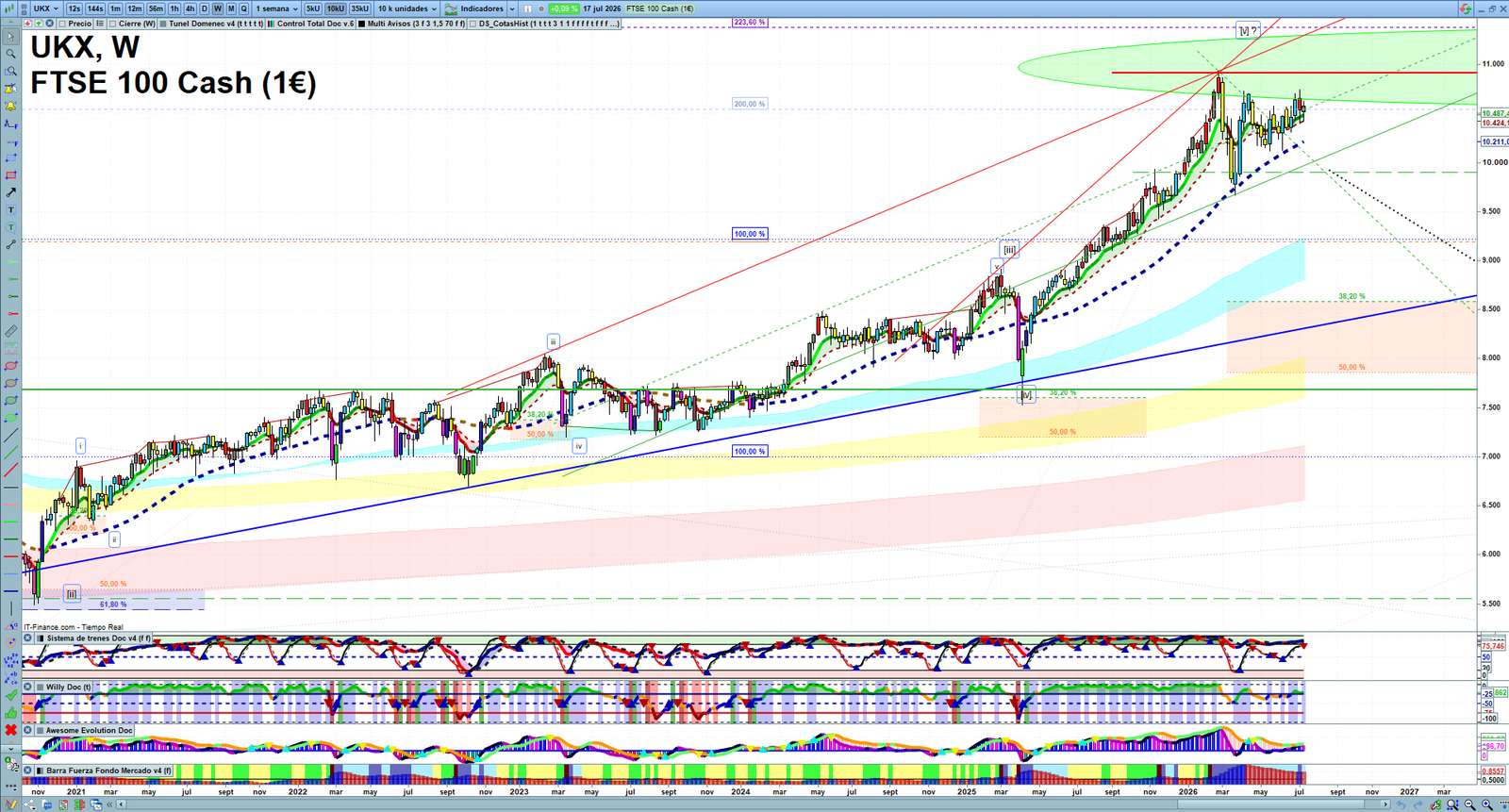Image resolution: width=1509 pixels, height=812 pixels.
Task: Click the crossed-out alert bell icon
Action: [x=11, y=89]
